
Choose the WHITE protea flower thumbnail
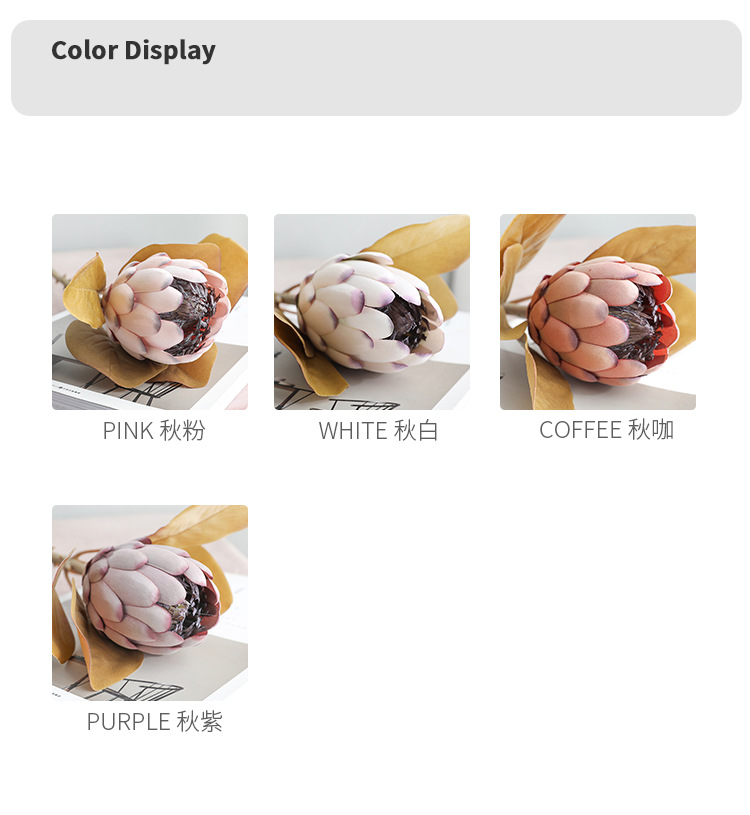(372, 312)
